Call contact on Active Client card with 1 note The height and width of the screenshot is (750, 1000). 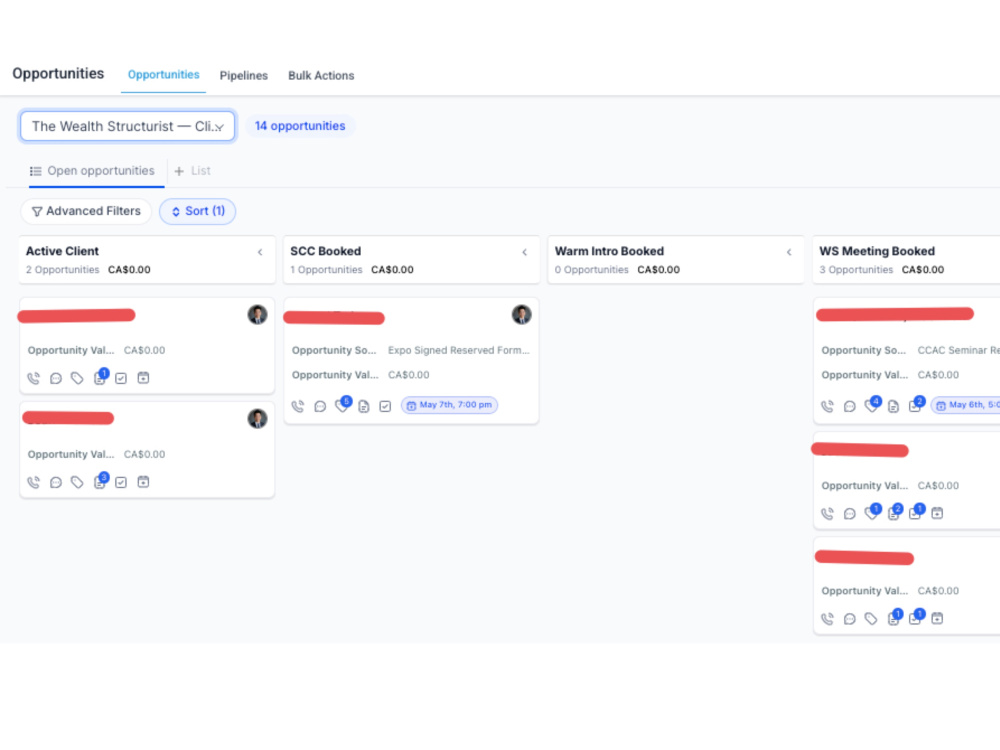(x=34, y=378)
